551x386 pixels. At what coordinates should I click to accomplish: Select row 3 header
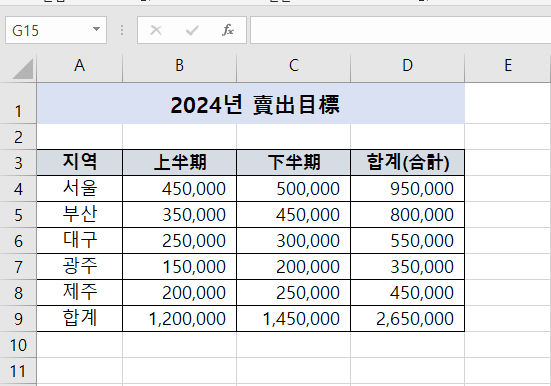point(18,163)
